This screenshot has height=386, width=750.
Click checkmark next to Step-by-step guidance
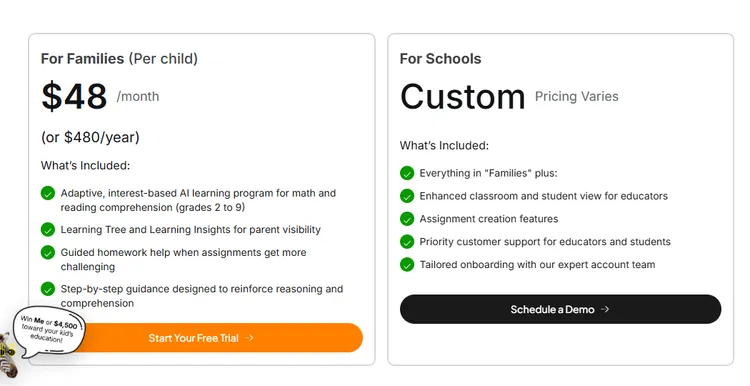(48, 289)
